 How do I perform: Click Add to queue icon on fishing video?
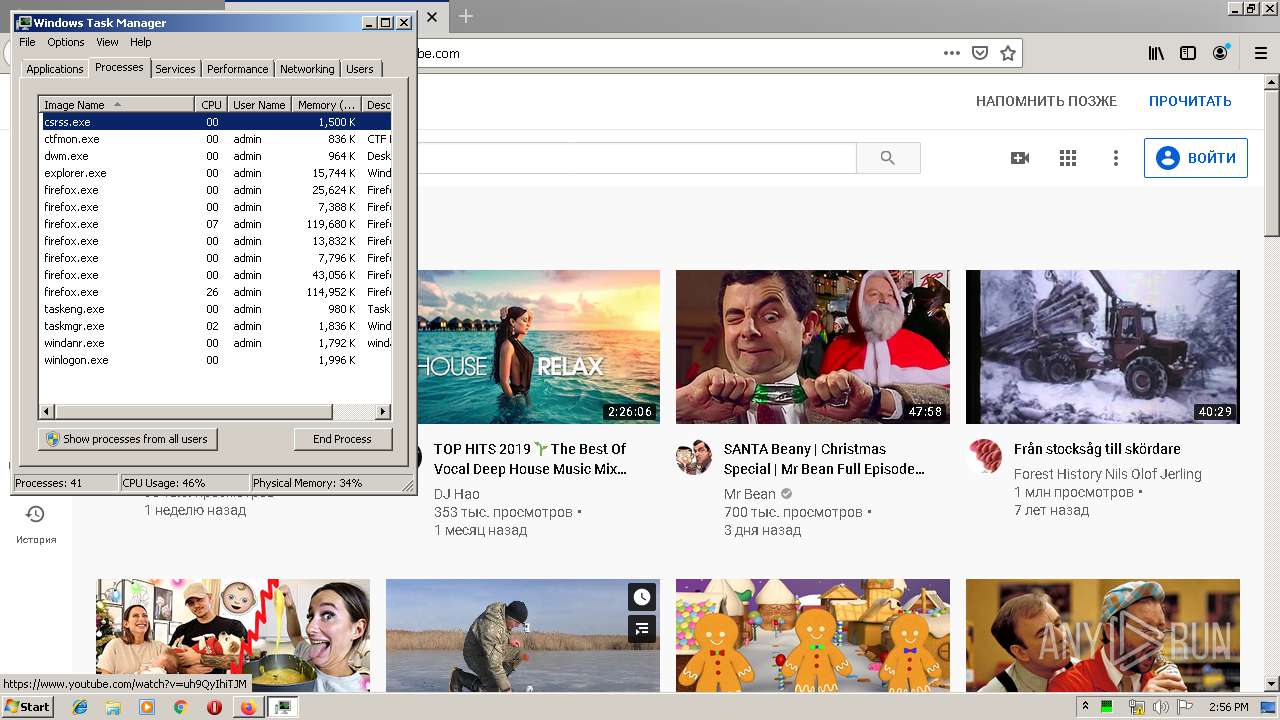pos(642,629)
